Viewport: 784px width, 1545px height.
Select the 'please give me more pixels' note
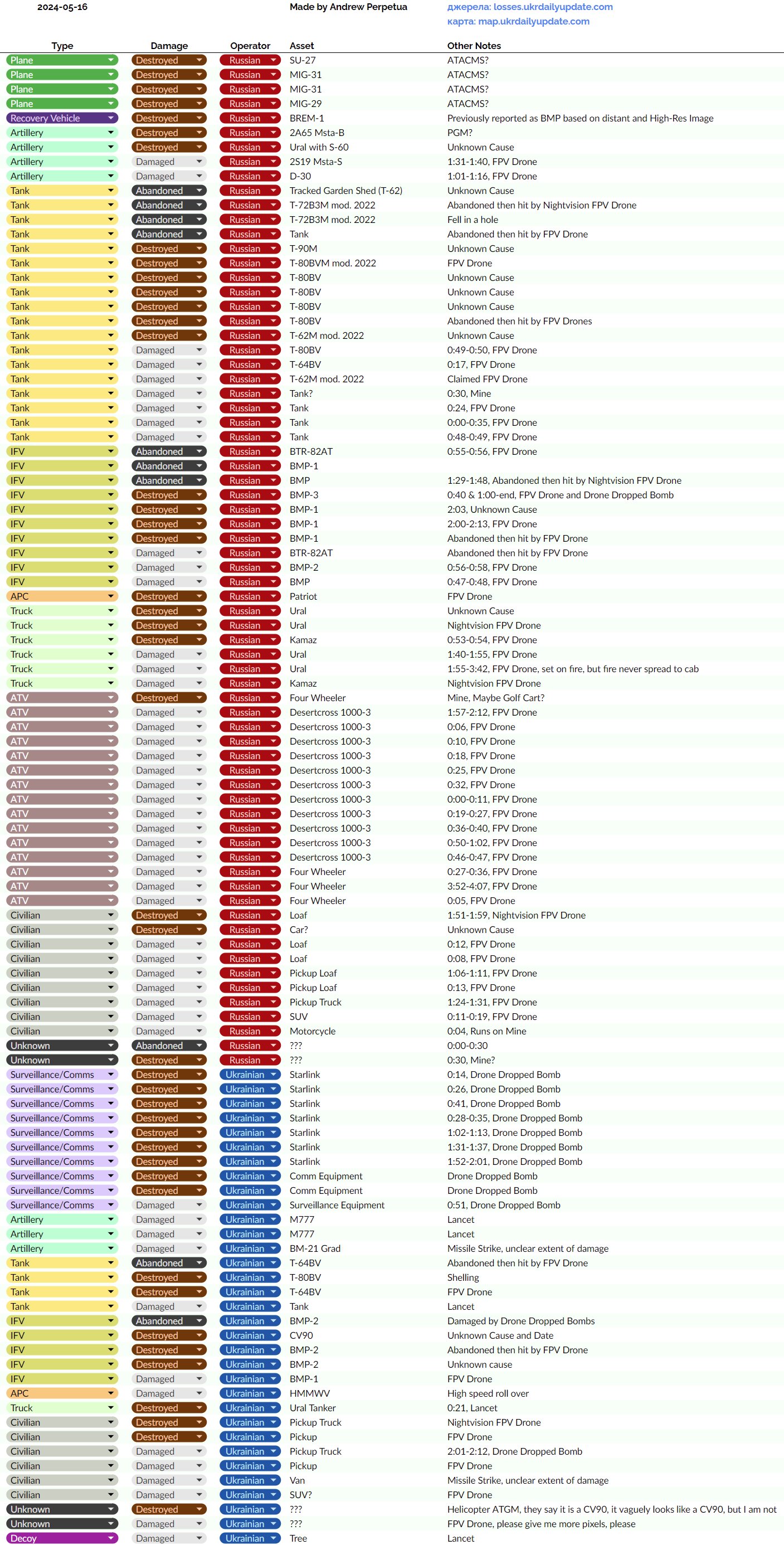(541, 1524)
